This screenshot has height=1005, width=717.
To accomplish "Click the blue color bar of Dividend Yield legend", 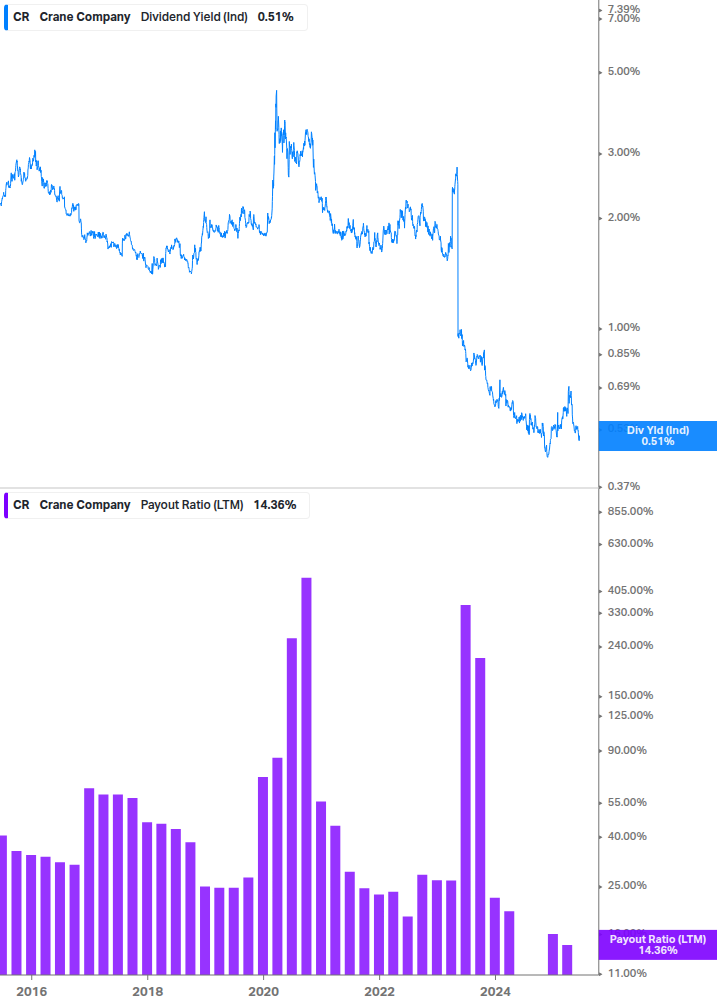I will 6,17.
